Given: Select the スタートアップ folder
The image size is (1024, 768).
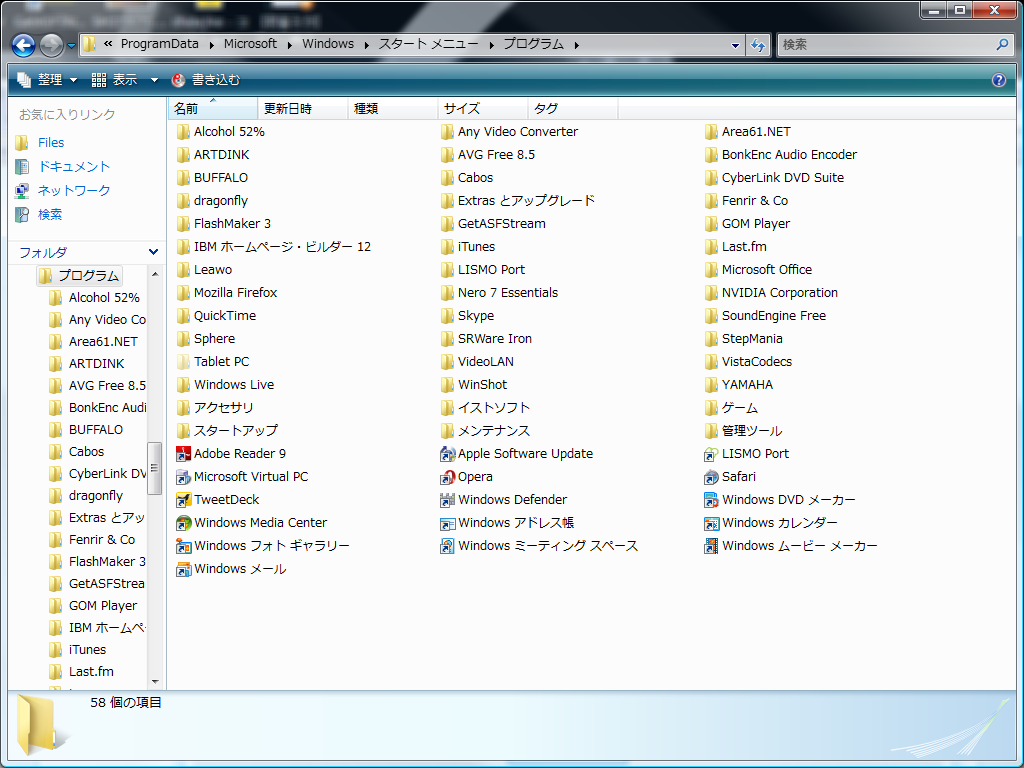Looking at the screenshot, I should (x=227, y=430).
